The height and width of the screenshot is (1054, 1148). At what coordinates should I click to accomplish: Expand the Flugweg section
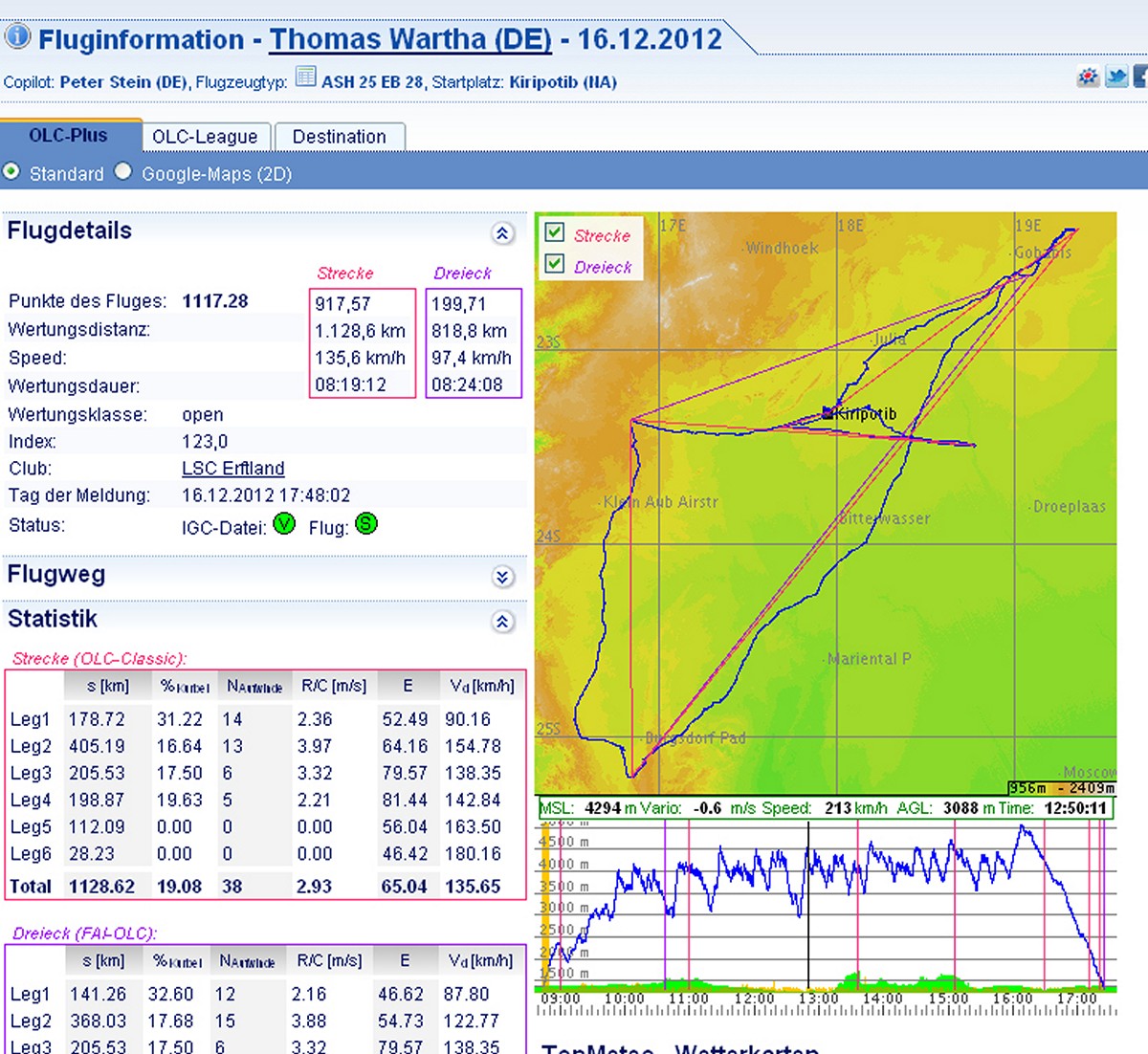click(x=502, y=577)
